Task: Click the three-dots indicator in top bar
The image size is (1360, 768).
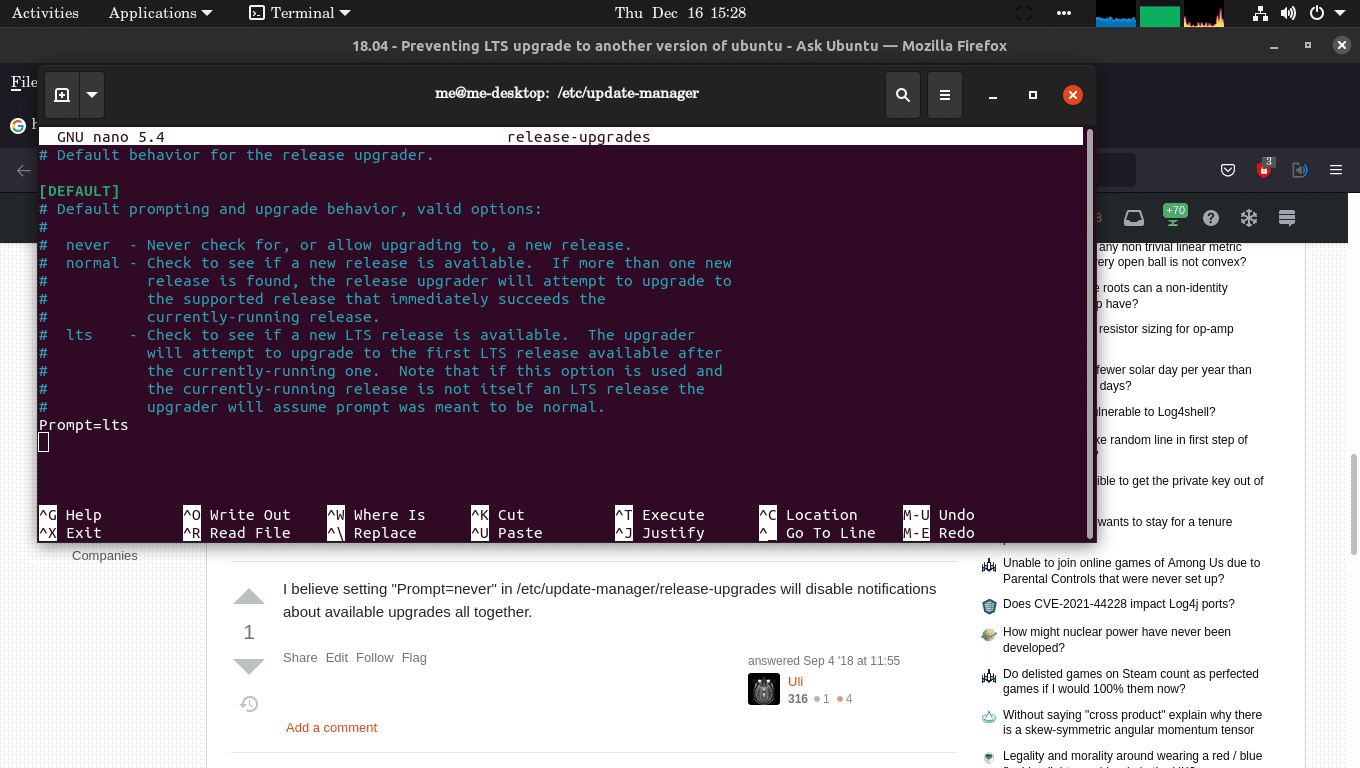Action: [1063, 13]
